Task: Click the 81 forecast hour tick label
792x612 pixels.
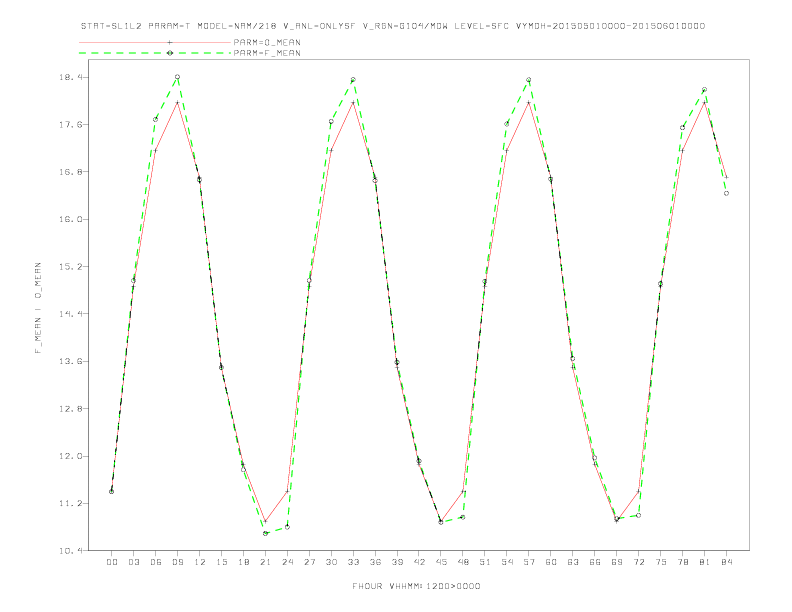Action: [705, 562]
